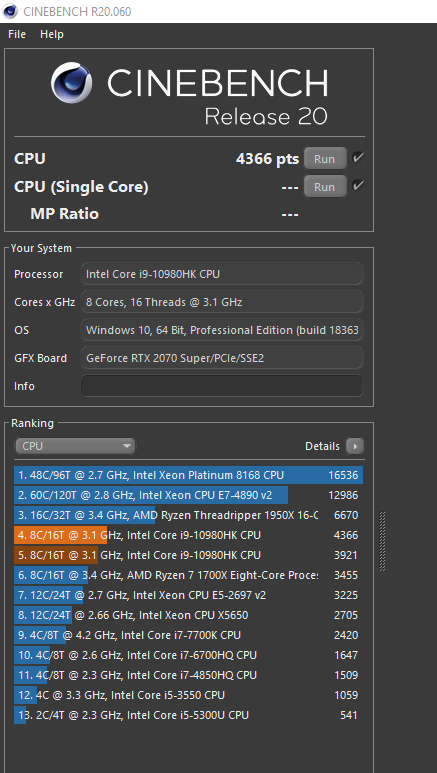Select the Ryzen Threadripper 1950X ranking row
The width and height of the screenshot is (437, 773).
(188, 515)
